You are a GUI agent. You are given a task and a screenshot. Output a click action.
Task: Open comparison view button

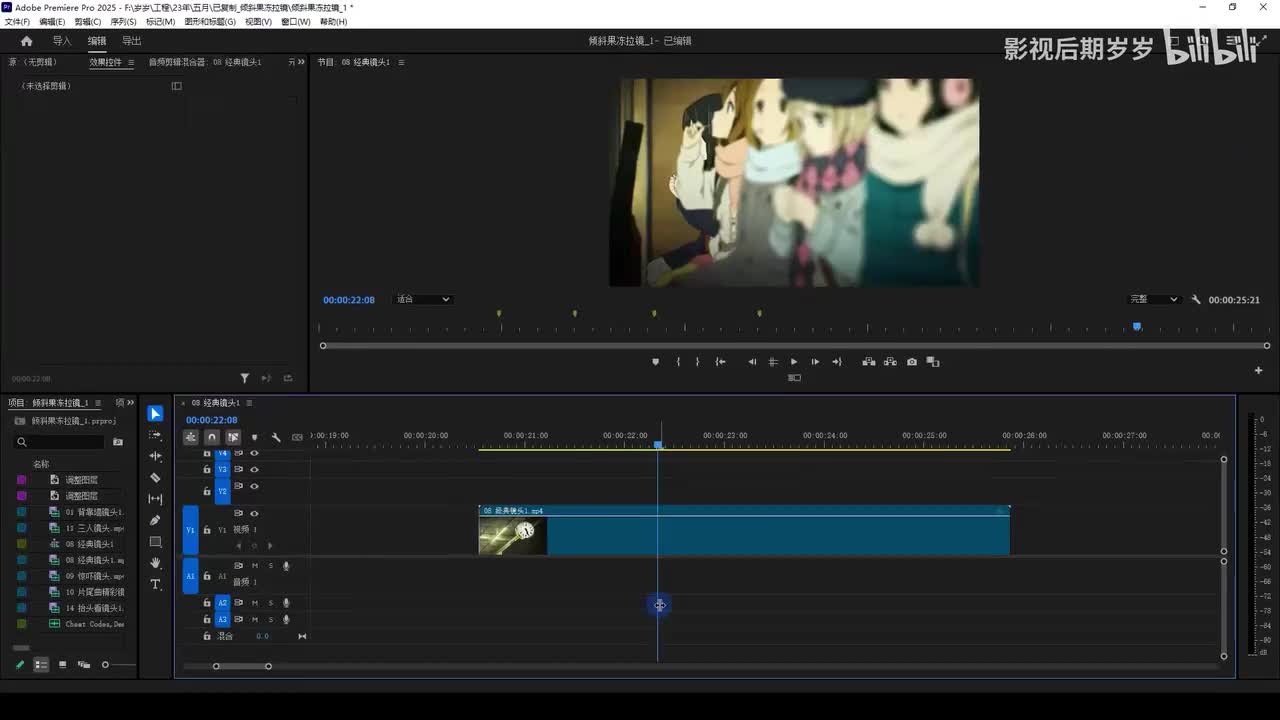(x=933, y=362)
